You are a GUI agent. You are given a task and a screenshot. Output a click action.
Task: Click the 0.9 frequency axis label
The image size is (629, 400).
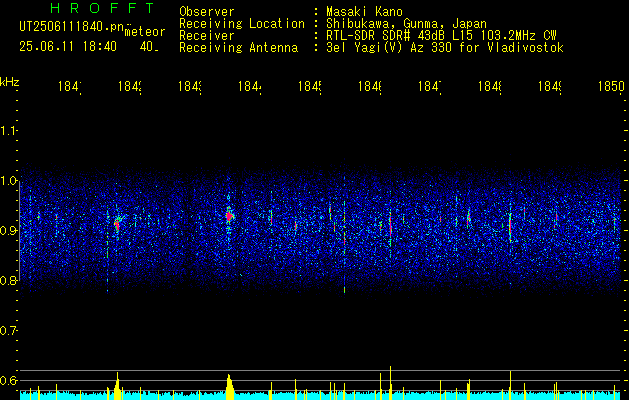[x=8, y=231]
